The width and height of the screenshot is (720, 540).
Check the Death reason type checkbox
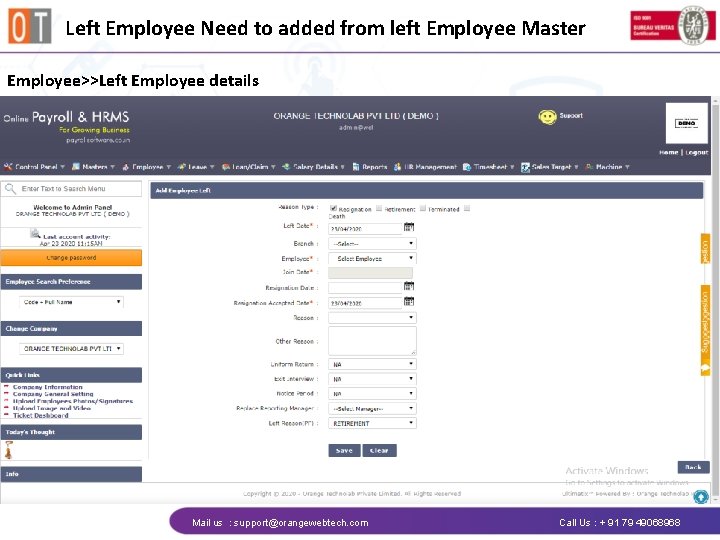pos(467,208)
